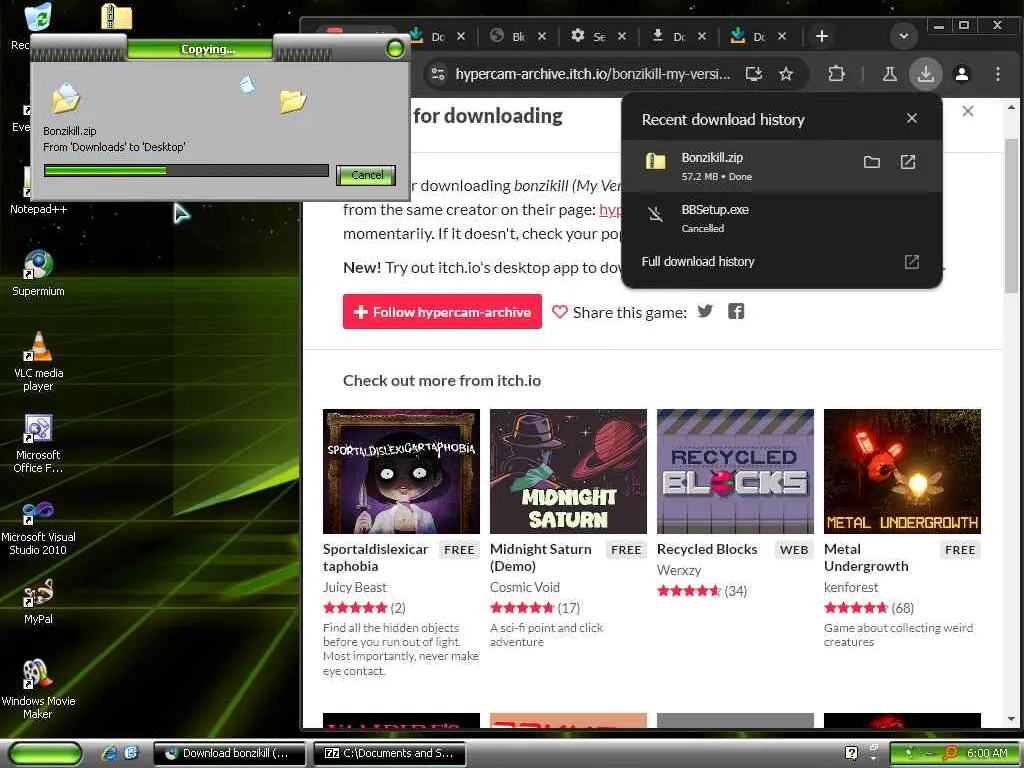Expand the tab search dropdown
The height and width of the screenshot is (768, 1024).
904,36
